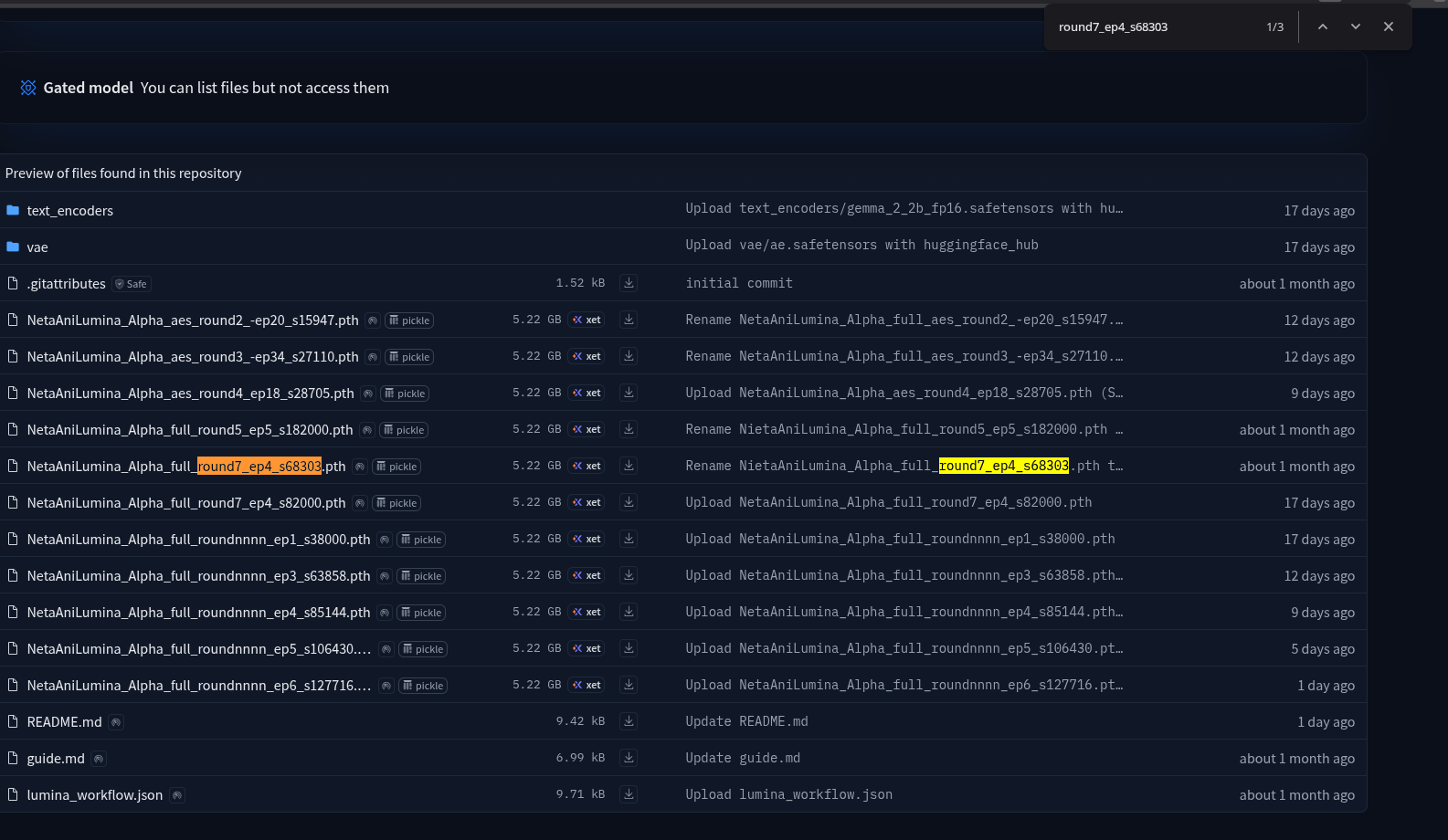Screen dimensions: 1448x840
Task: Download roundnnnn_ep1_s38000.pth file
Action: pos(629,539)
